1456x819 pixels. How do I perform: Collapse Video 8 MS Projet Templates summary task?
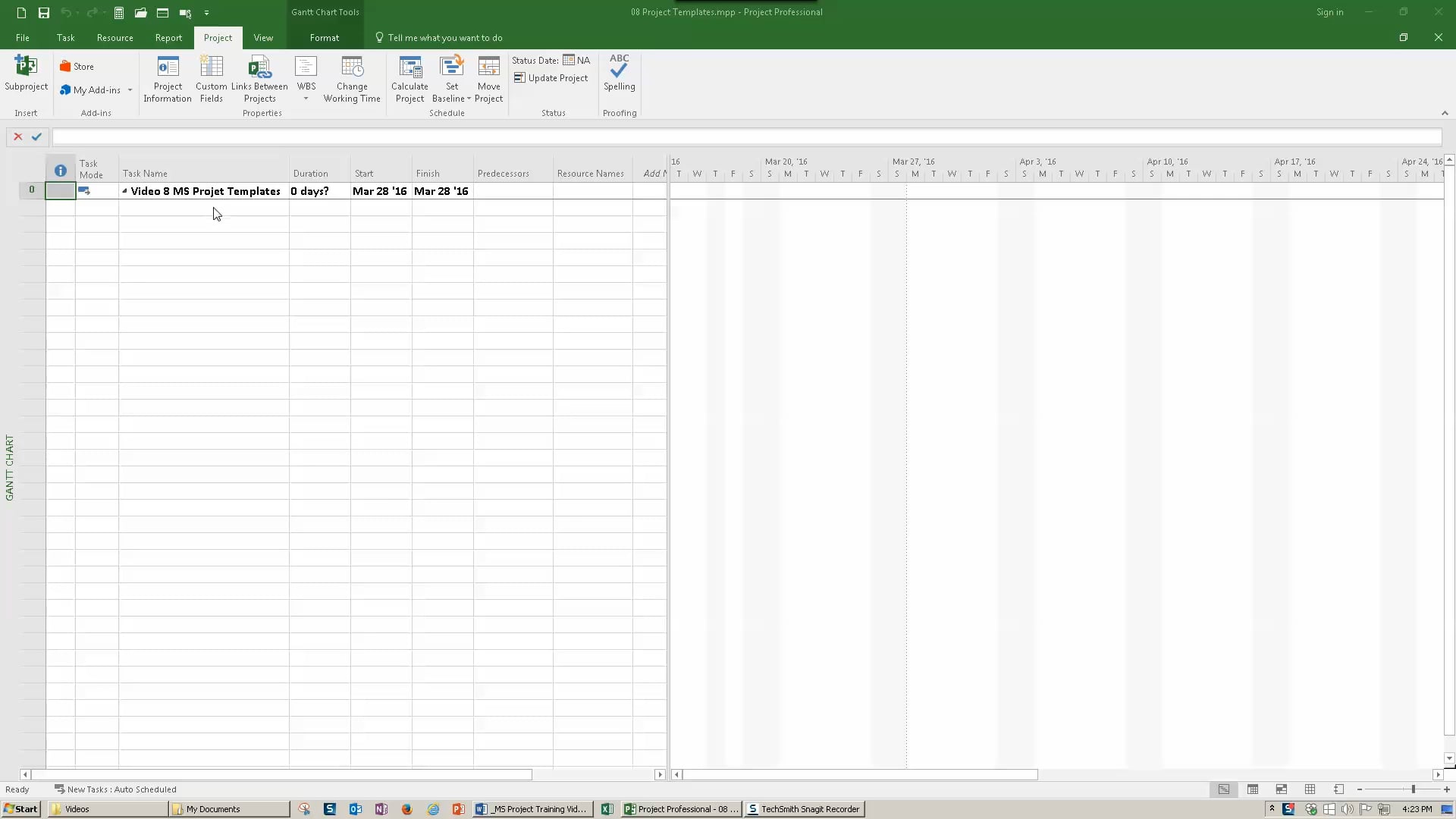[x=124, y=191]
